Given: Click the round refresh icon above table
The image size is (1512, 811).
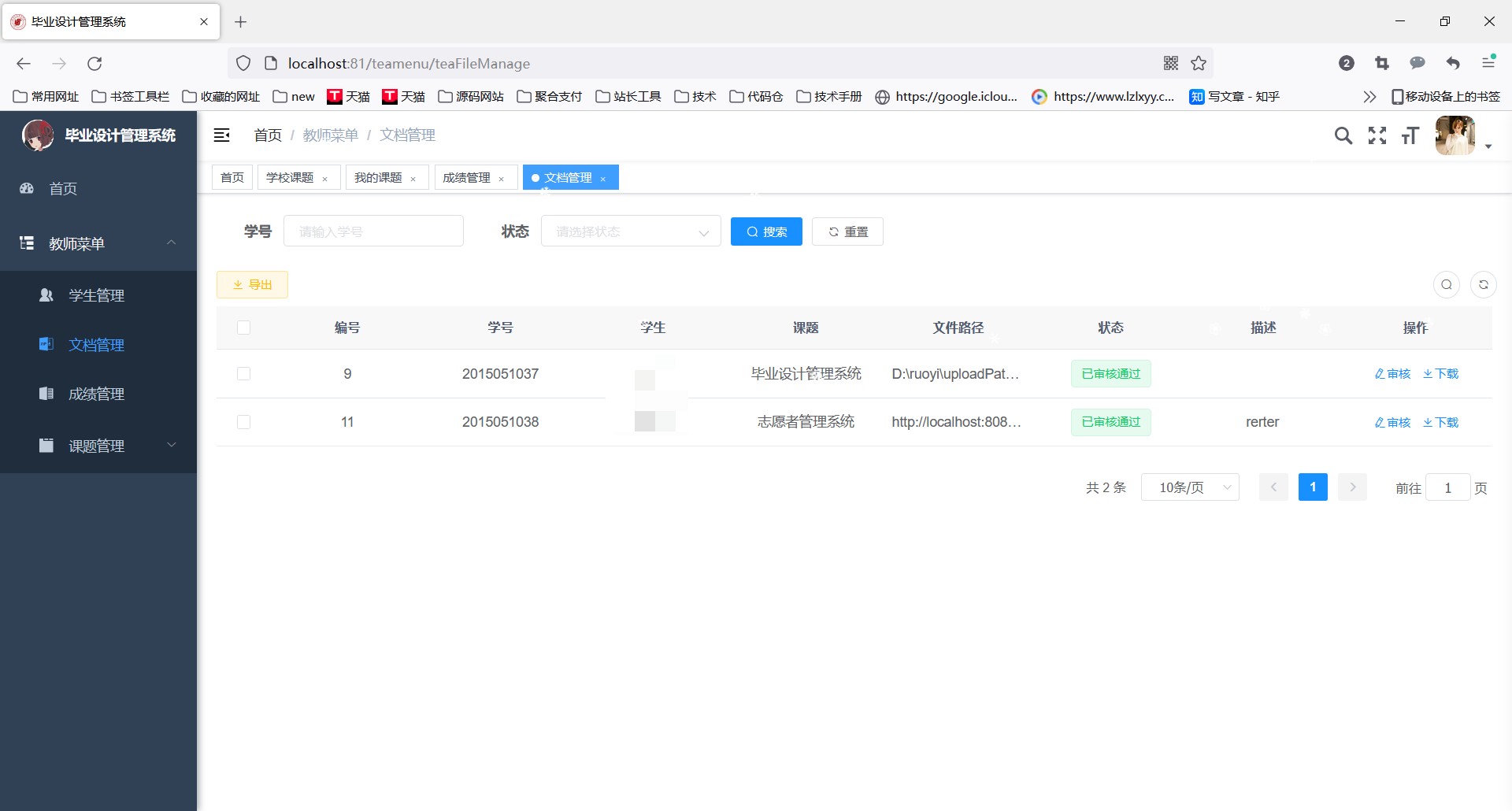Looking at the screenshot, I should tap(1484, 285).
